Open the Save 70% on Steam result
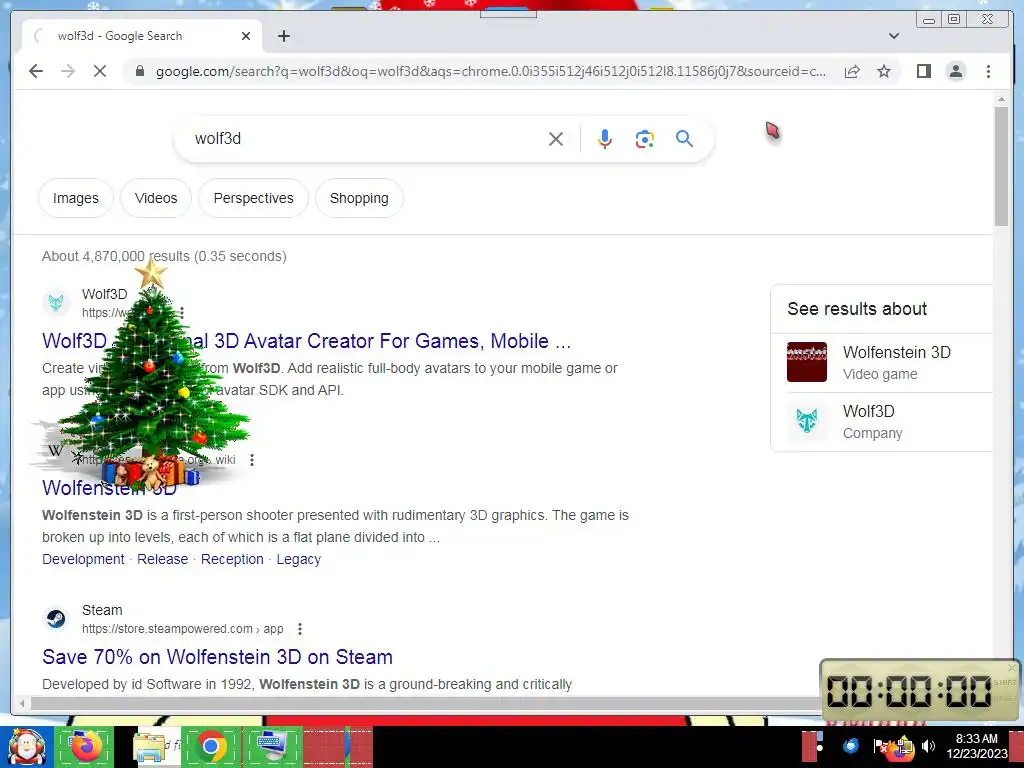 217,657
